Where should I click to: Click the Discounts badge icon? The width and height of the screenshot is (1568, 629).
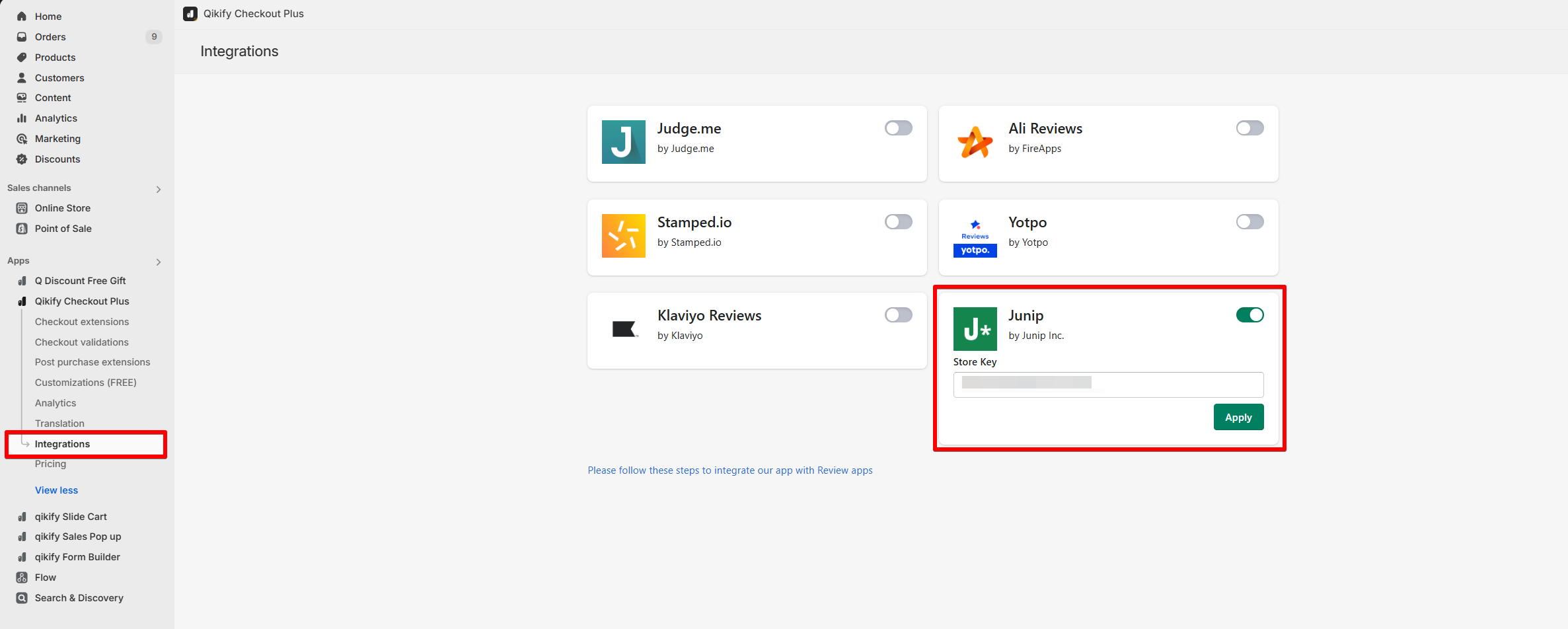click(x=22, y=159)
